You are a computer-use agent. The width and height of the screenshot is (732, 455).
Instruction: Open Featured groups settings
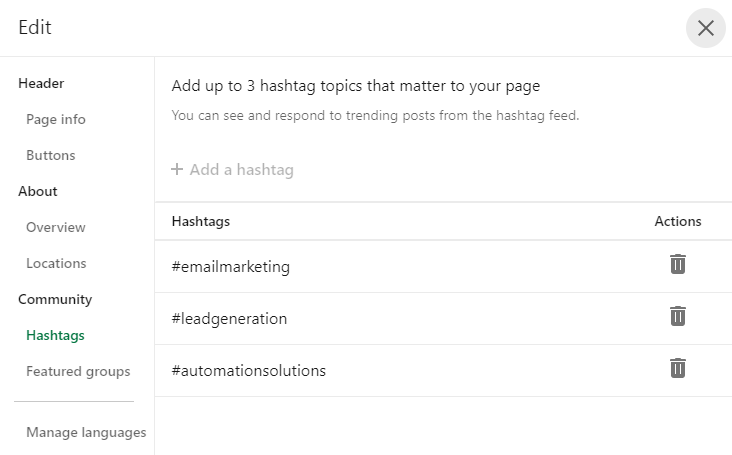click(78, 371)
